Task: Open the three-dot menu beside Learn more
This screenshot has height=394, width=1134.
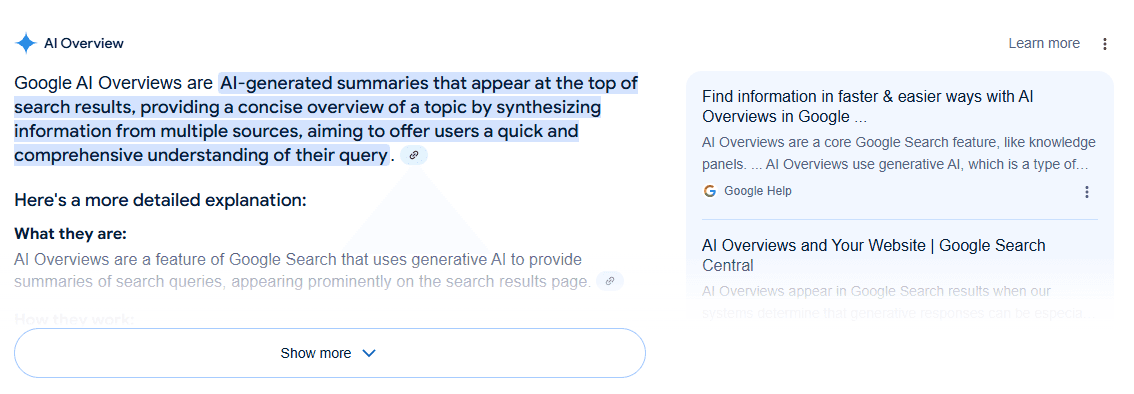Action: [x=1104, y=44]
